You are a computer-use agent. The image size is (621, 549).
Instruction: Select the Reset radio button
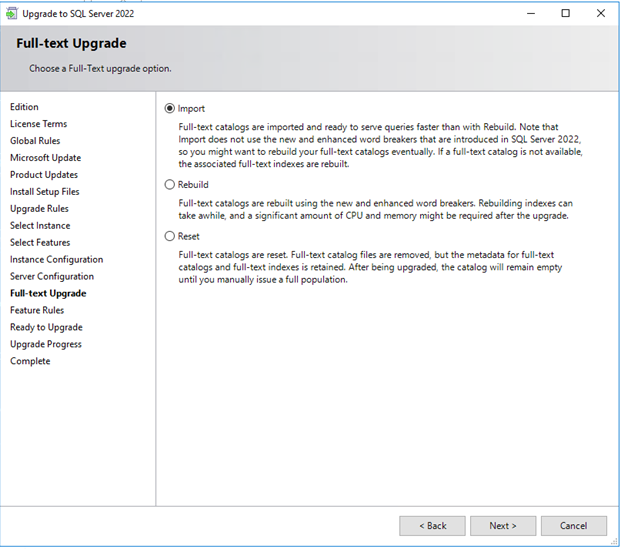pyautogui.click(x=170, y=236)
